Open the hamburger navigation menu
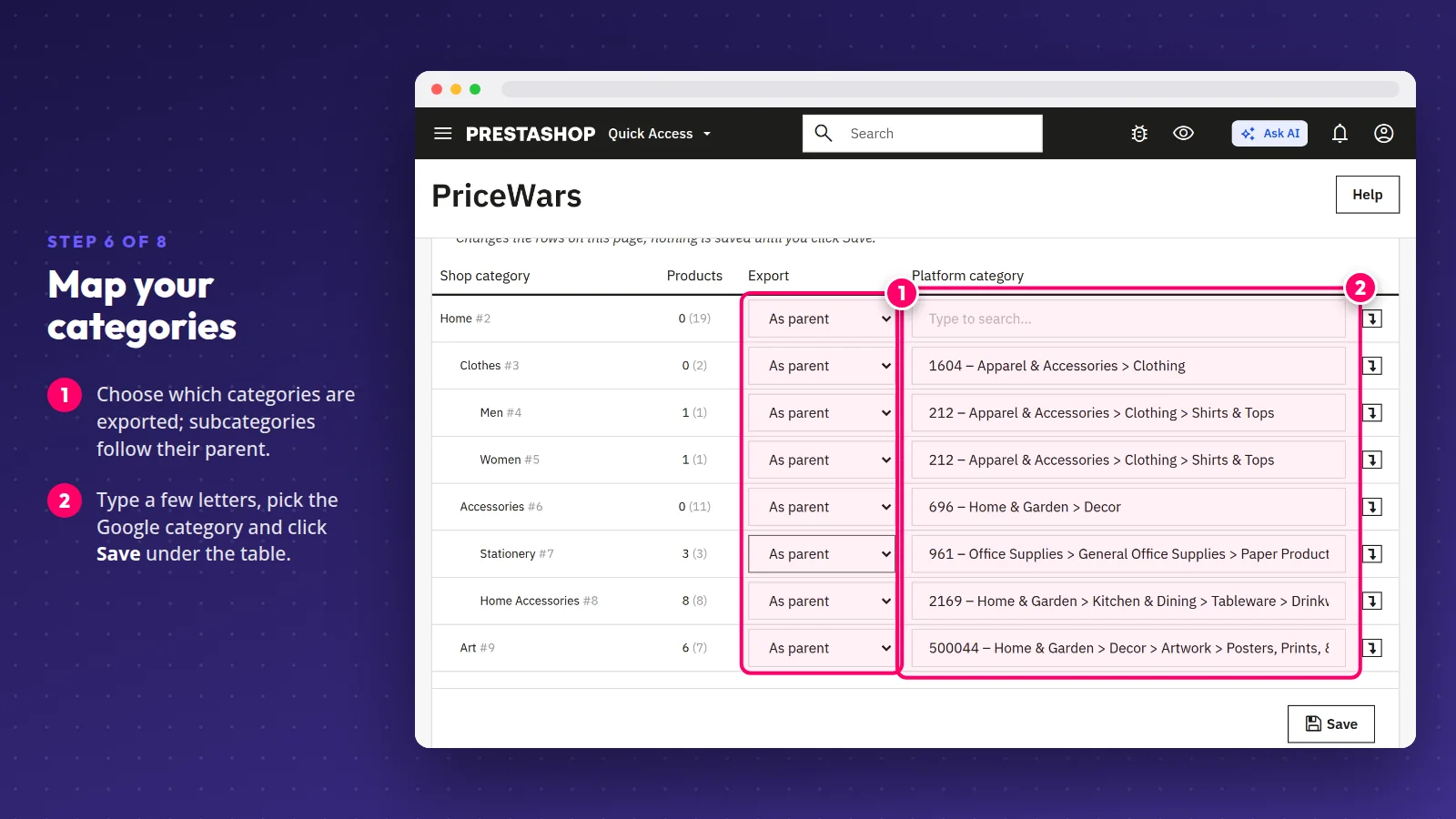The image size is (1456, 819). (443, 134)
